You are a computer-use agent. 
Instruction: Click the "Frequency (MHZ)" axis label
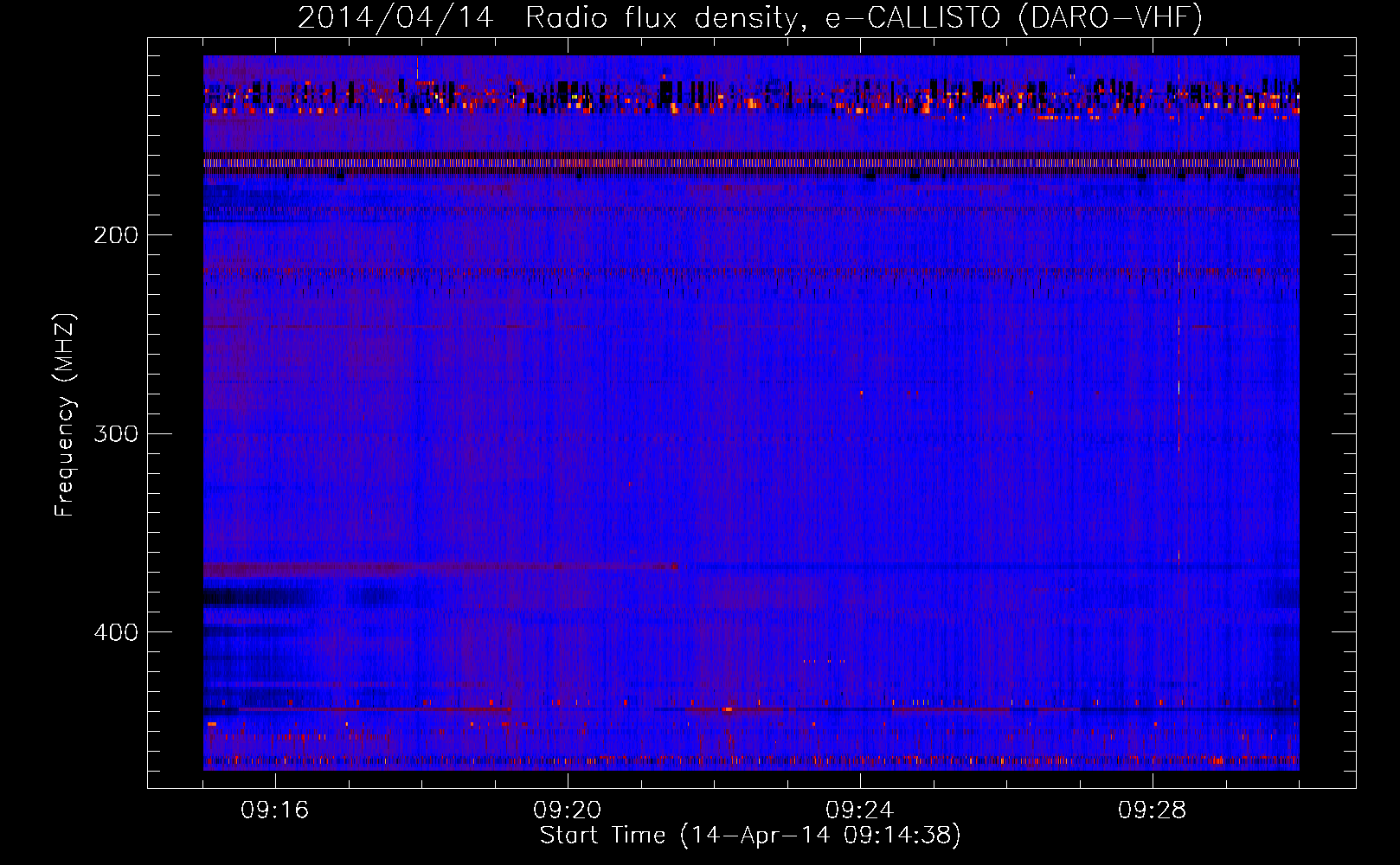(65, 414)
